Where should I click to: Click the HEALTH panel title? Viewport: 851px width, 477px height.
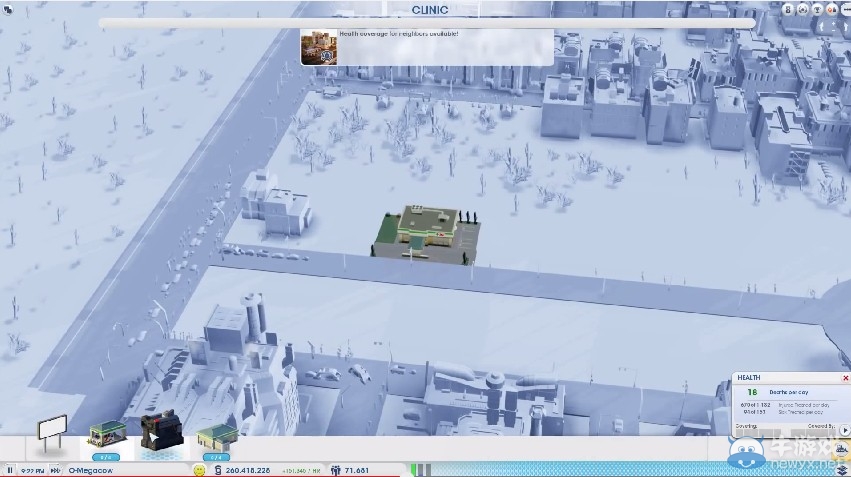(x=748, y=378)
